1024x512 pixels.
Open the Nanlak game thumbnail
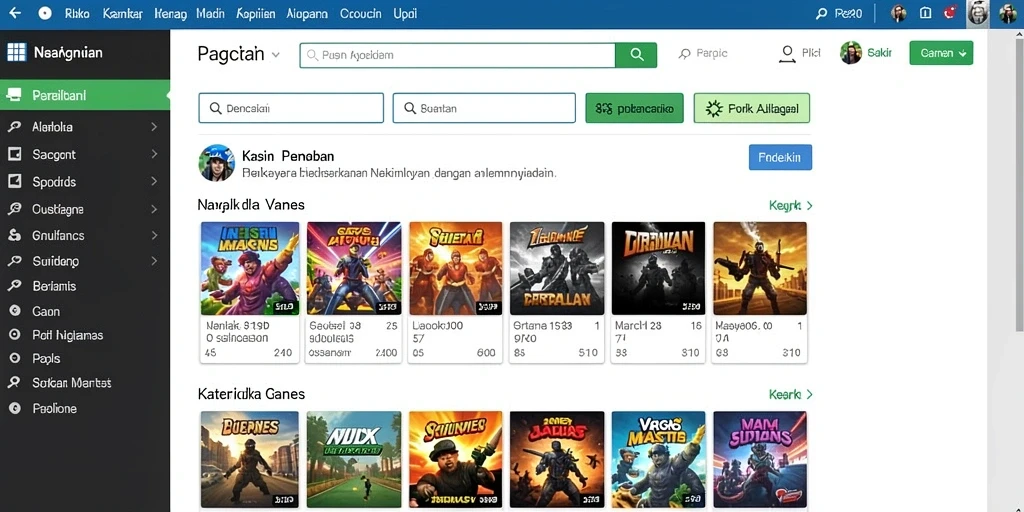[x=249, y=268]
